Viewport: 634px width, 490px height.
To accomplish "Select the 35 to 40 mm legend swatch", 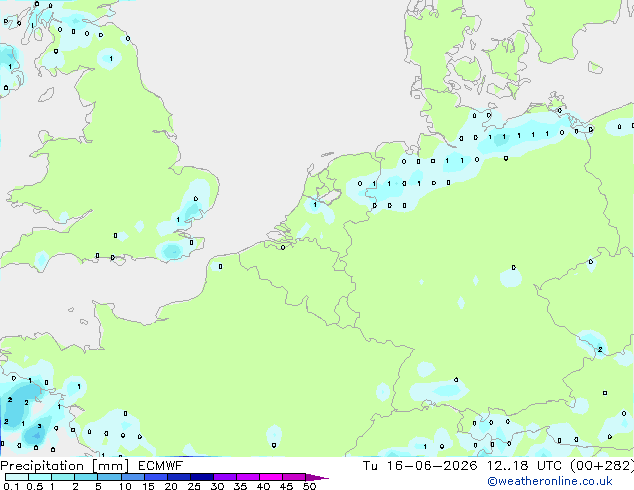I will coord(247,477).
